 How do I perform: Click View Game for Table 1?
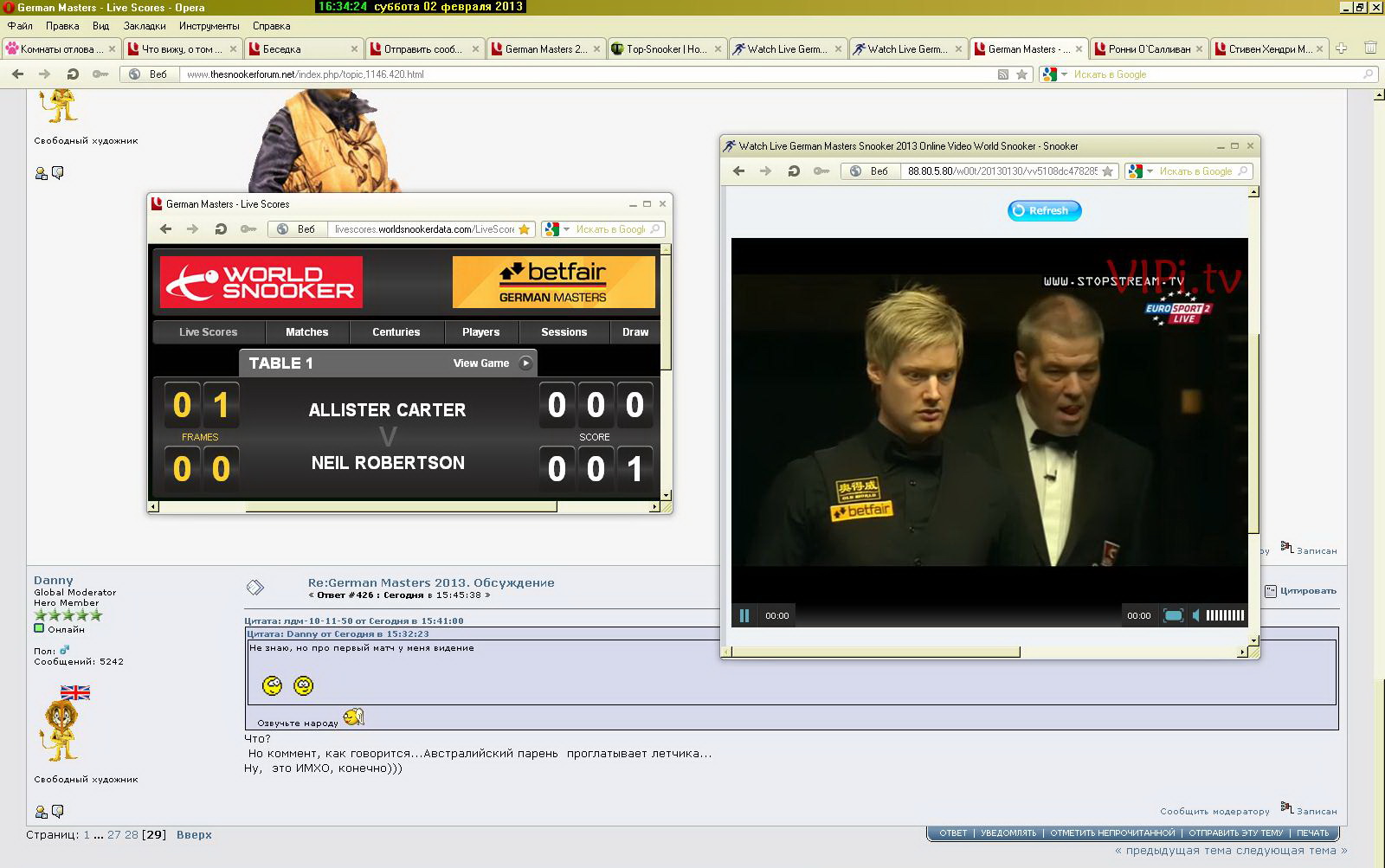click(493, 363)
